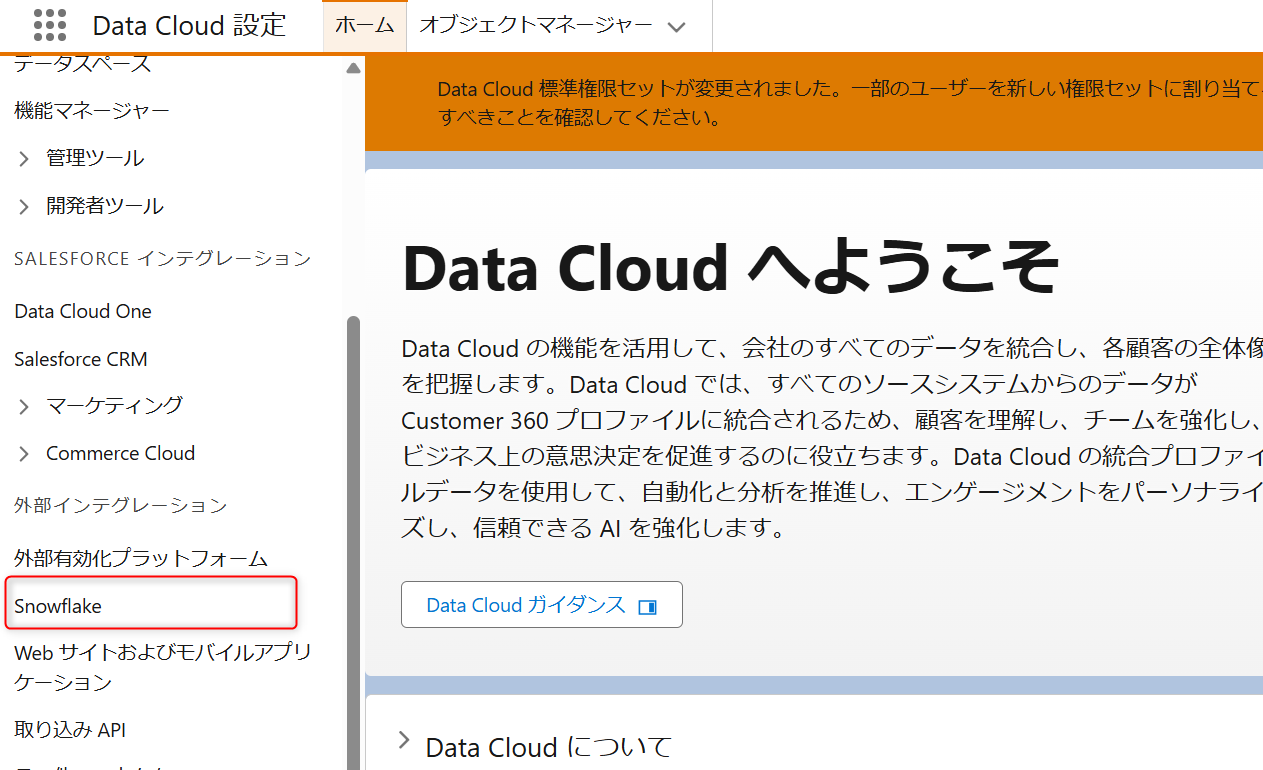Click the sidebar vertical scrollbar thumb
This screenshot has width=1263, height=770.
tap(352, 540)
